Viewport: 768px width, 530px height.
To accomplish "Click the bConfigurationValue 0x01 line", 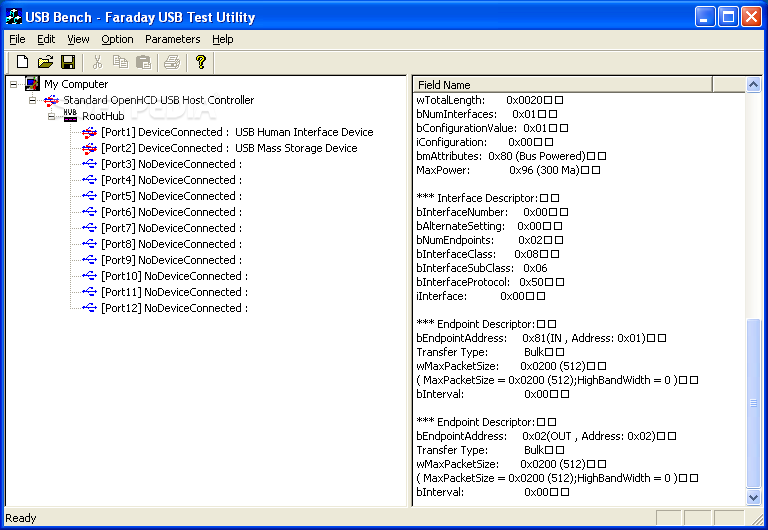I will point(492,128).
